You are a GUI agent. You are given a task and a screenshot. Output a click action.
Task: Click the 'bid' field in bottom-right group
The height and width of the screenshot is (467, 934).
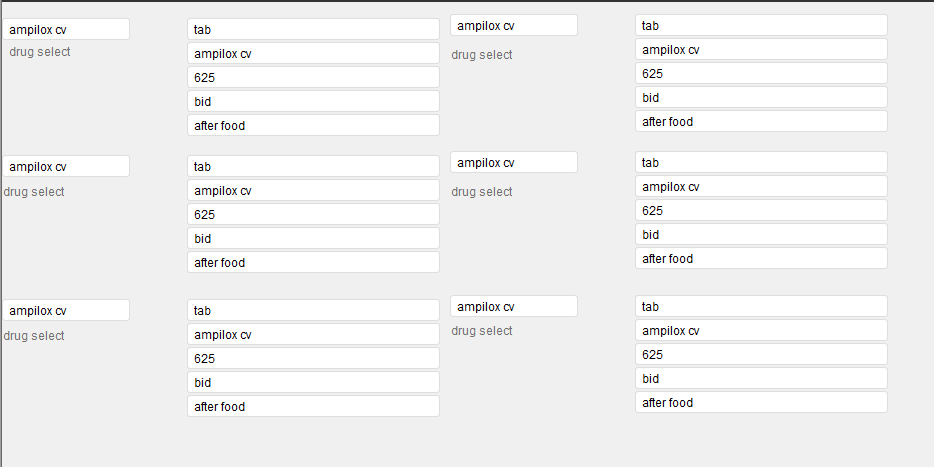(x=761, y=379)
